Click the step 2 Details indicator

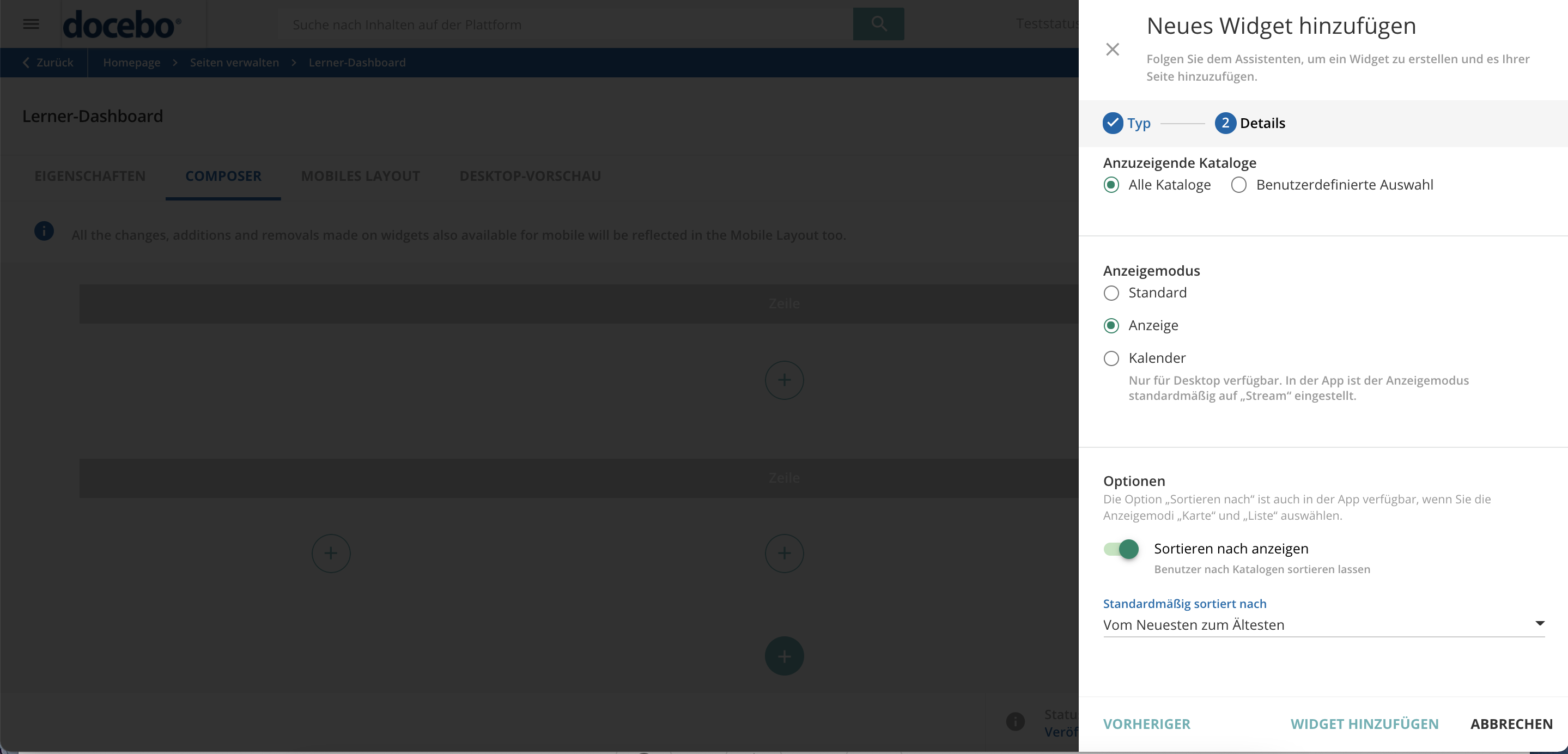1225,123
